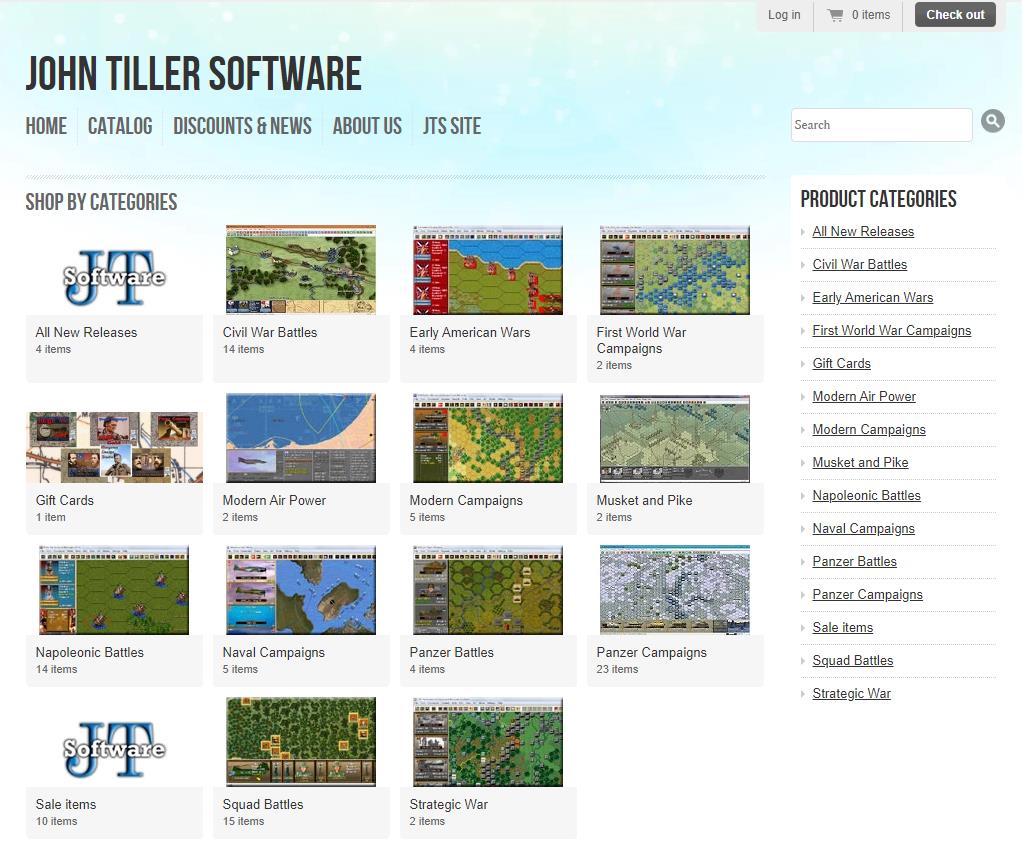Click the Modern Air Power card title

pos(274,500)
